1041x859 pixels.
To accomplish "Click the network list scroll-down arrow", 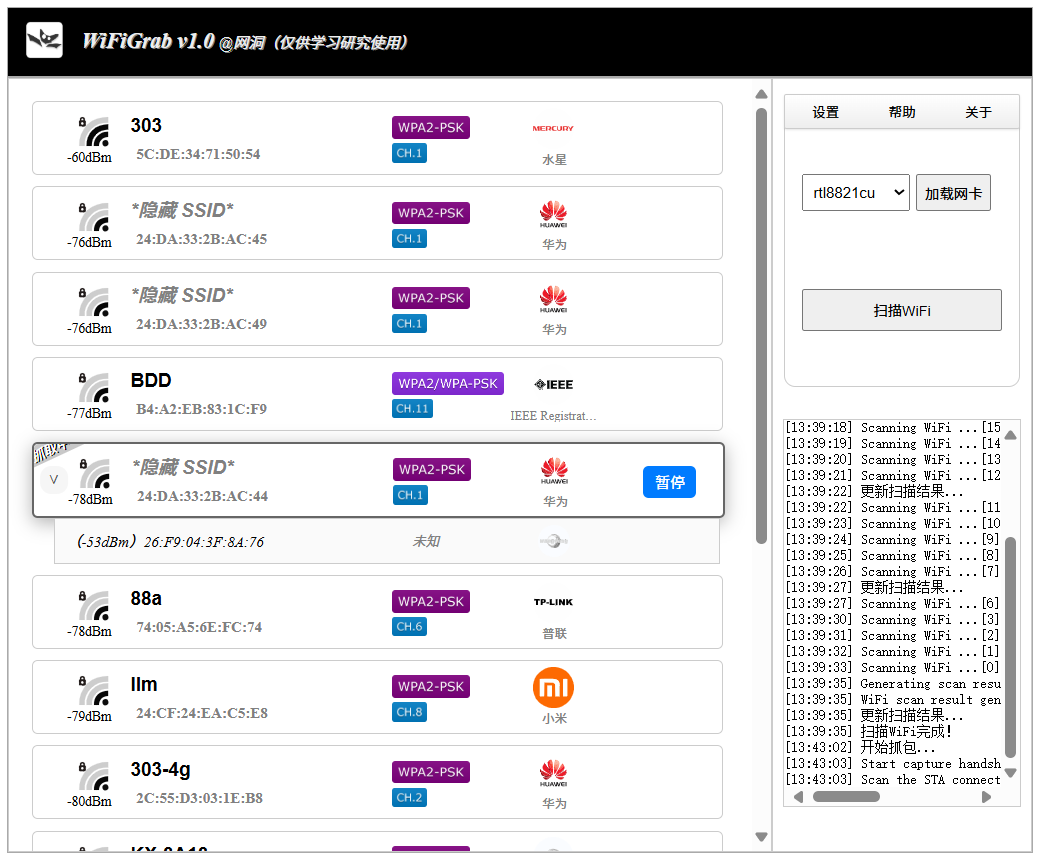I will pyautogui.click(x=761, y=837).
